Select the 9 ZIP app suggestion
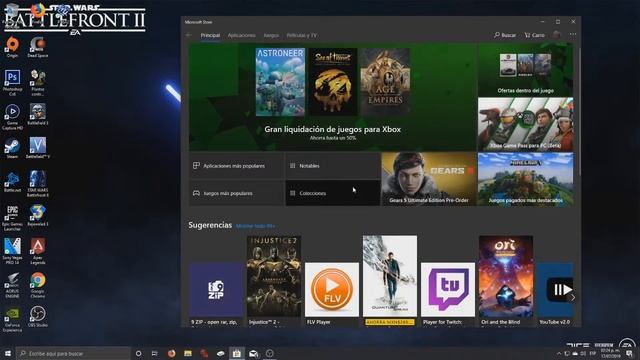The image size is (640, 360). coord(216,294)
